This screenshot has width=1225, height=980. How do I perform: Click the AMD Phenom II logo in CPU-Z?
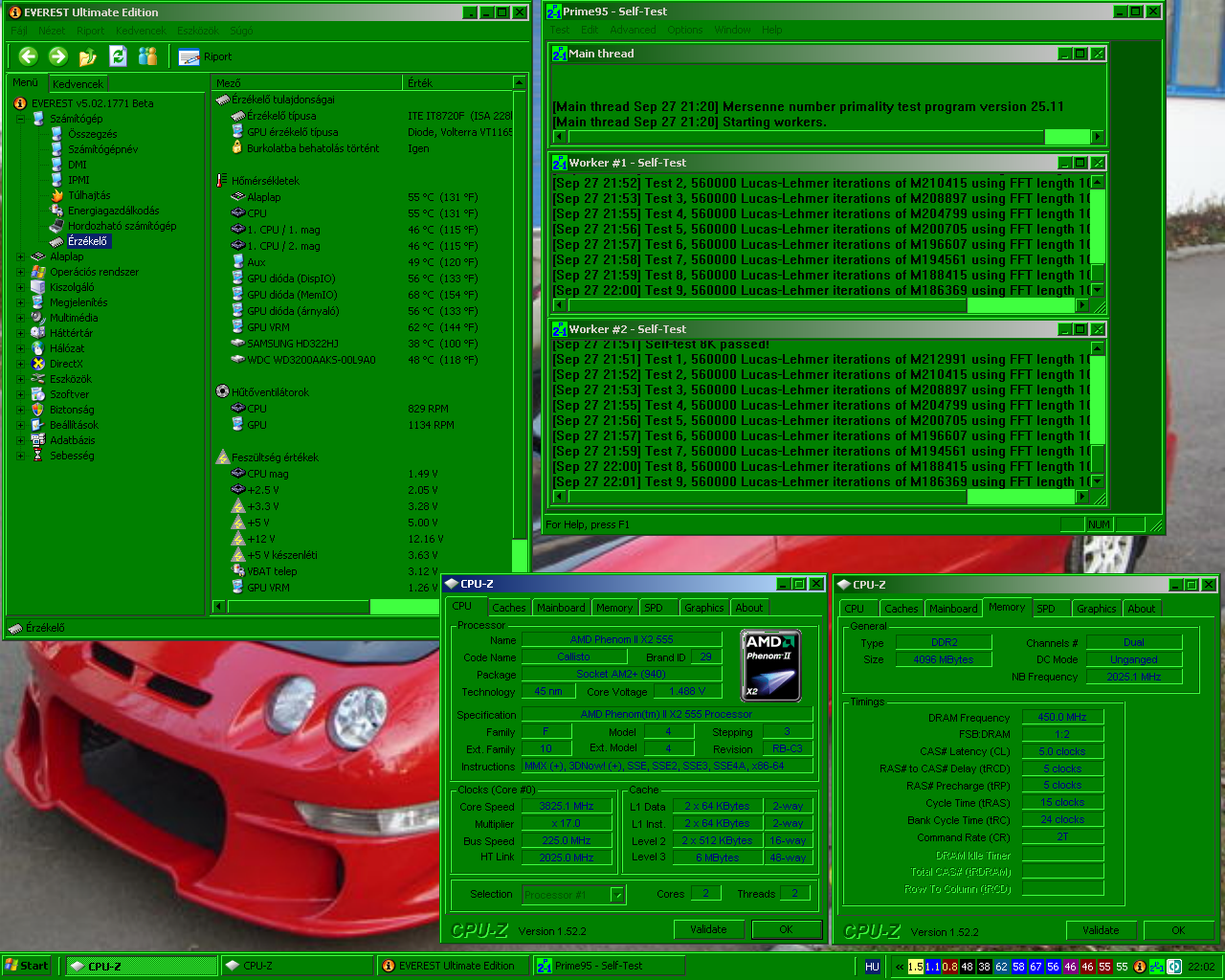(x=770, y=664)
